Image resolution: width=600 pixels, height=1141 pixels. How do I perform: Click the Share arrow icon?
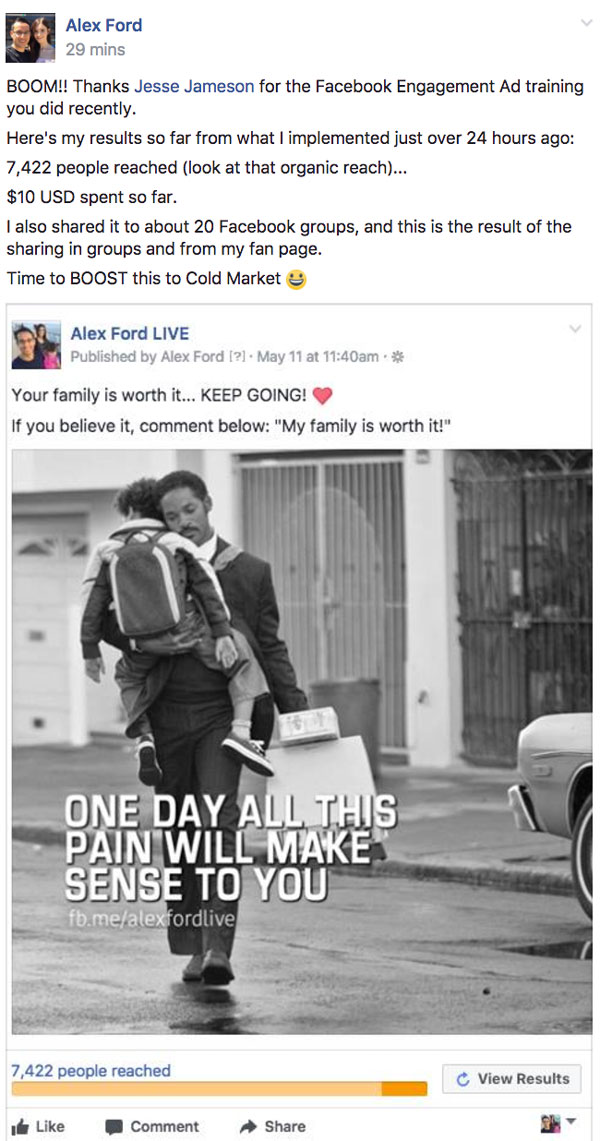pyautogui.click(x=249, y=1126)
